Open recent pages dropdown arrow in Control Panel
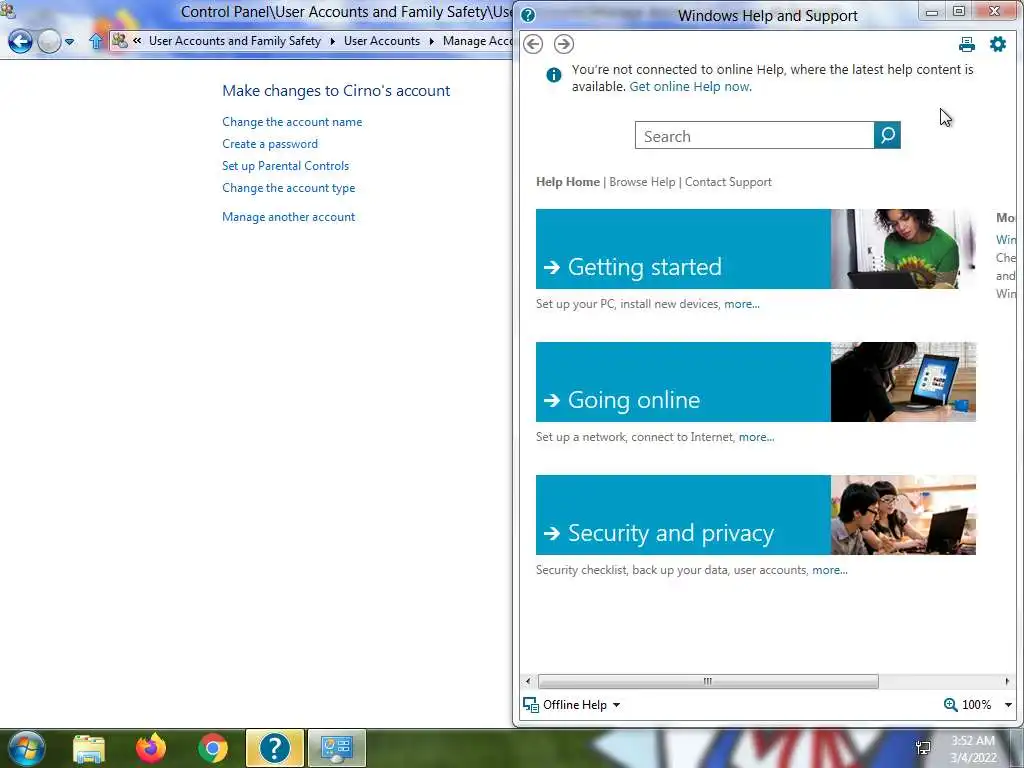This screenshot has height=768, width=1024. pos(69,42)
